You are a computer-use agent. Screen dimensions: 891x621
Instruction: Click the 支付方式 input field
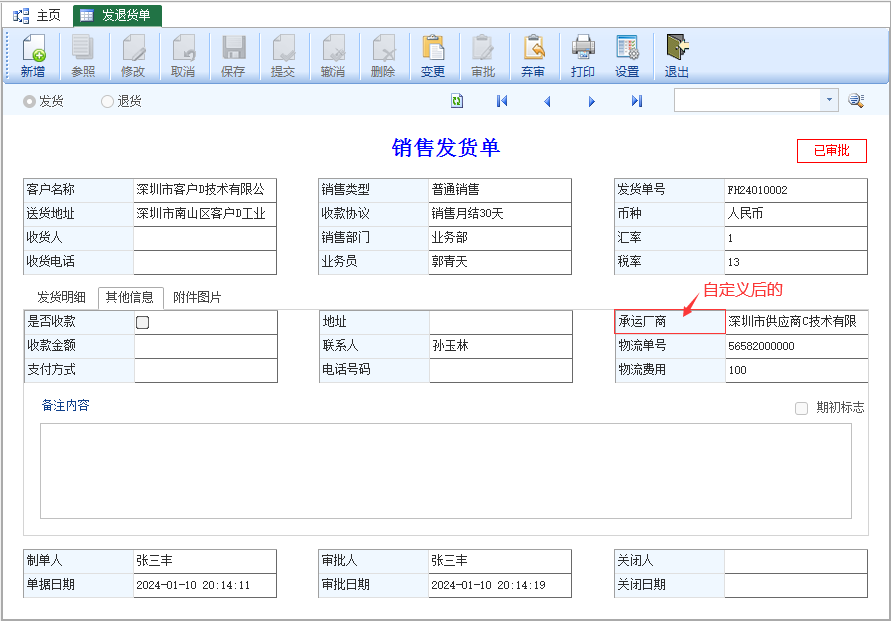(206, 370)
